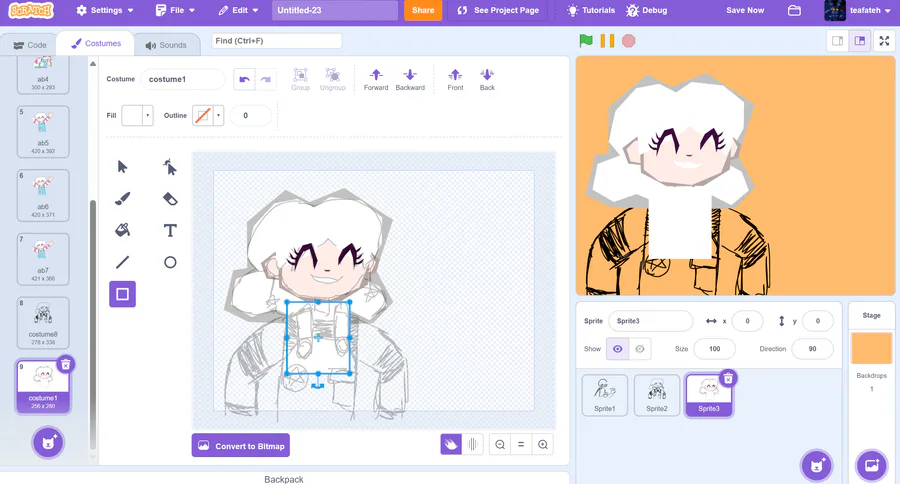Viewport: 900px width, 484px height.
Task: Open the teafateh account menu
Action: pyautogui.click(x=858, y=10)
